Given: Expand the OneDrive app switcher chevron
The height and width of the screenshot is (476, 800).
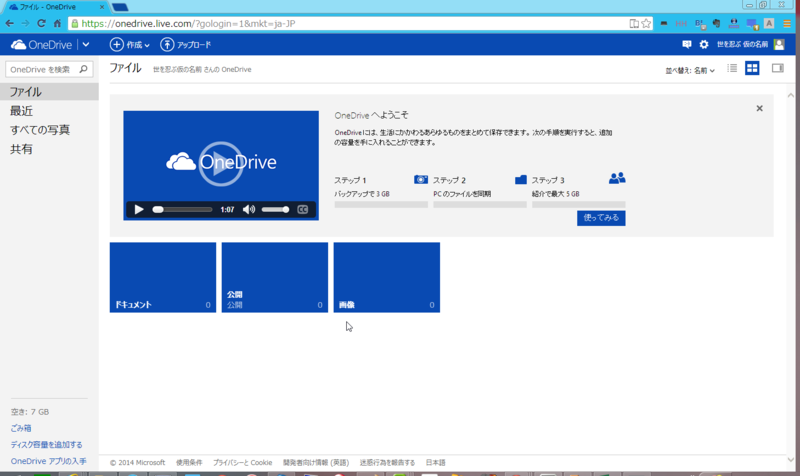Looking at the screenshot, I should pos(86,45).
